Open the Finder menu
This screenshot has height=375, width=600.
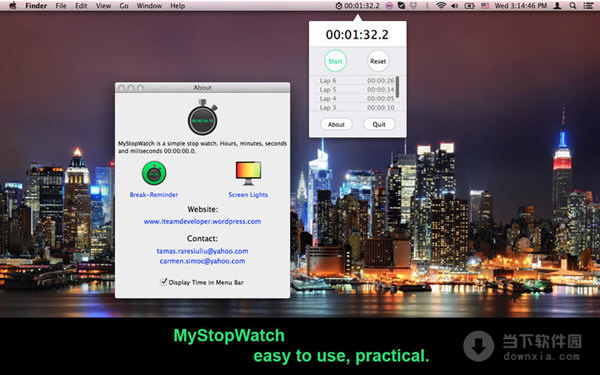[x=36, y=6]
